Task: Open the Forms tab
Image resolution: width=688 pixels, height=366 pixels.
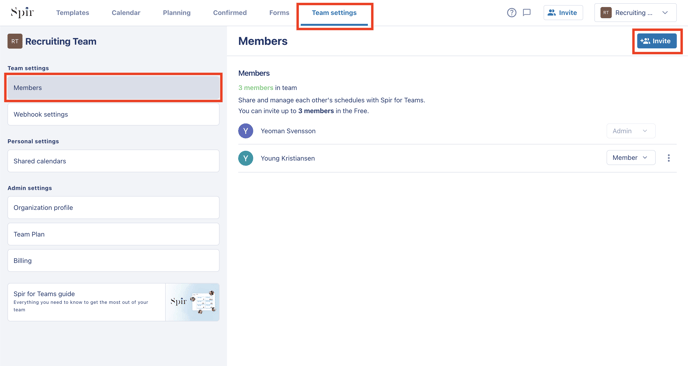Action: tap(279, 13)
